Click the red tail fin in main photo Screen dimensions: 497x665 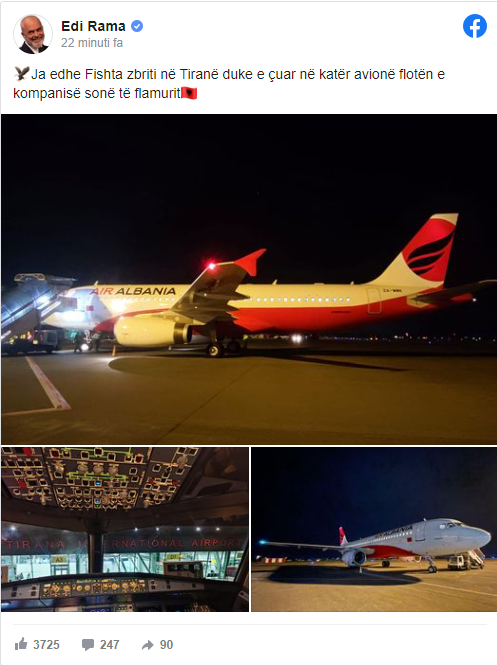(x=427, y=248)
